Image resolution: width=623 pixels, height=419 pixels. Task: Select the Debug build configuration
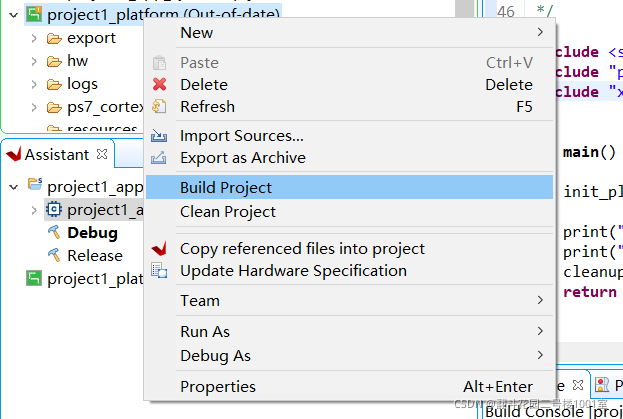(92, 233)
